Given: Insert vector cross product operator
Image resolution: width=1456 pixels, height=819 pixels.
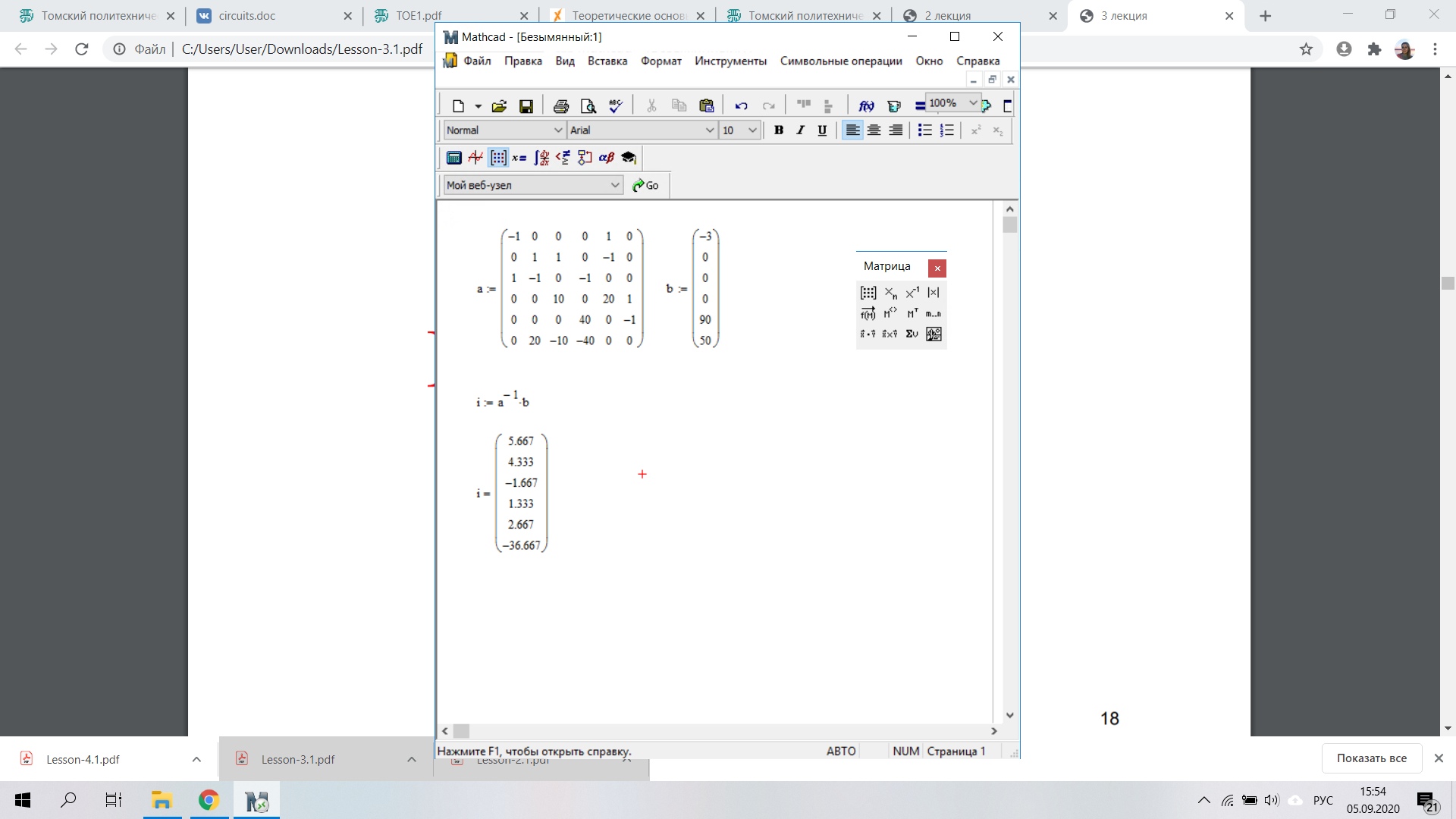Looking at the screenshot, I should tap(890, 334).
